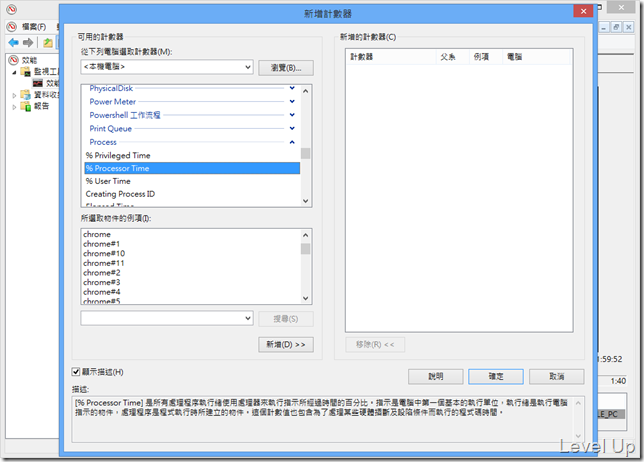
Task: Close the 新增計數器 dialog
Action: coord(583,11)
